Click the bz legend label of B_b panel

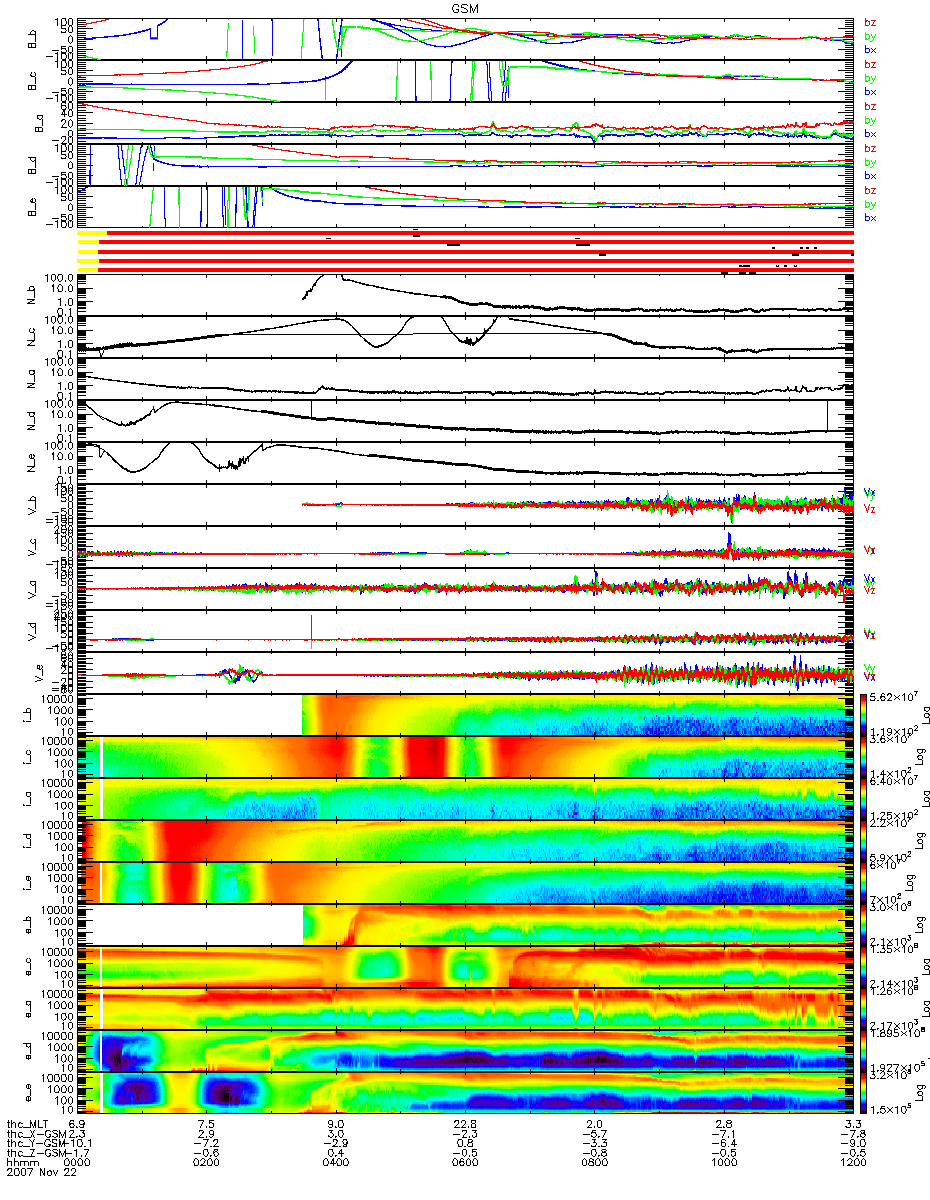(x=870, y=22)
